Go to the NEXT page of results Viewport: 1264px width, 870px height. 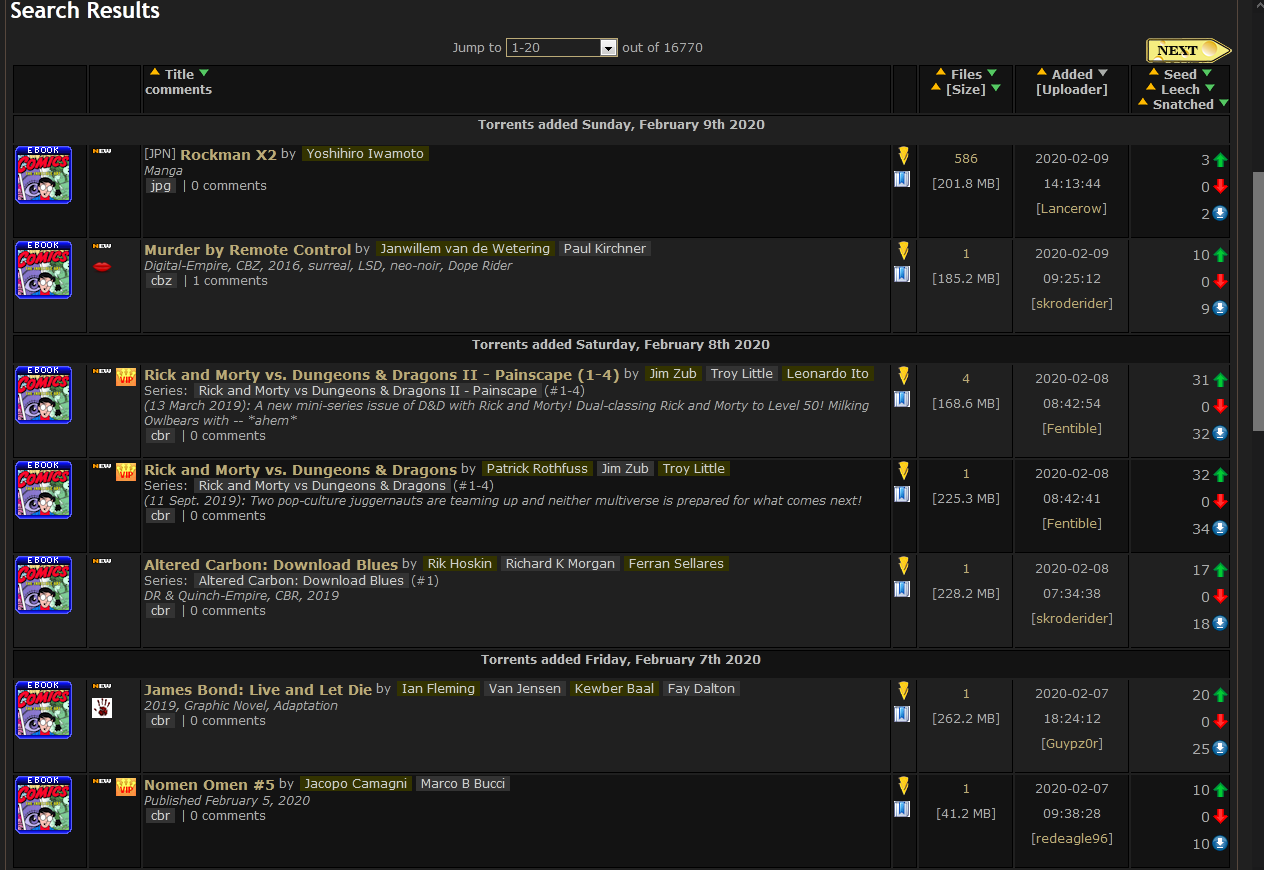1187,51
